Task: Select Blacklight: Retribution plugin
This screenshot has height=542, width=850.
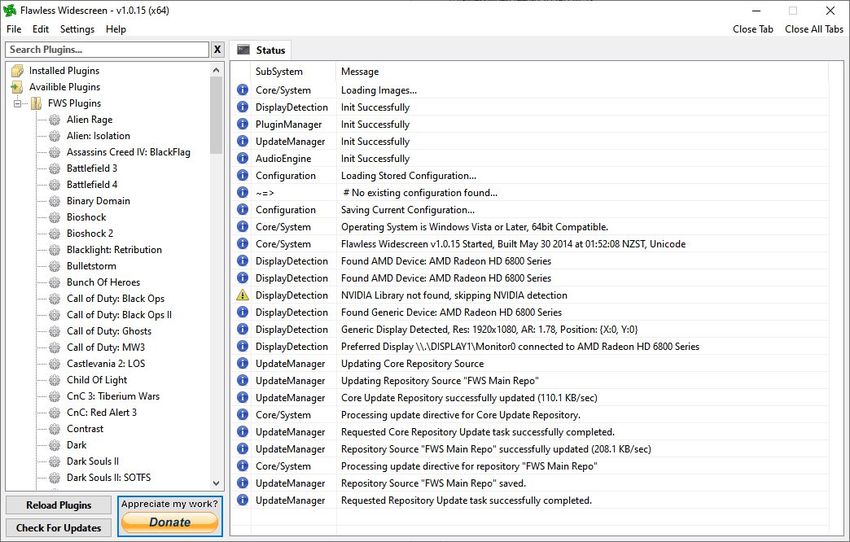Action: [114, 250]
